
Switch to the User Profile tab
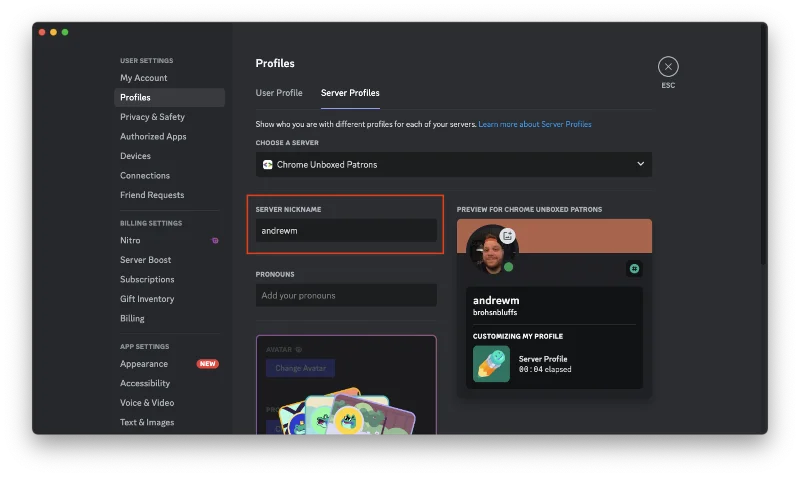[279, 93]
